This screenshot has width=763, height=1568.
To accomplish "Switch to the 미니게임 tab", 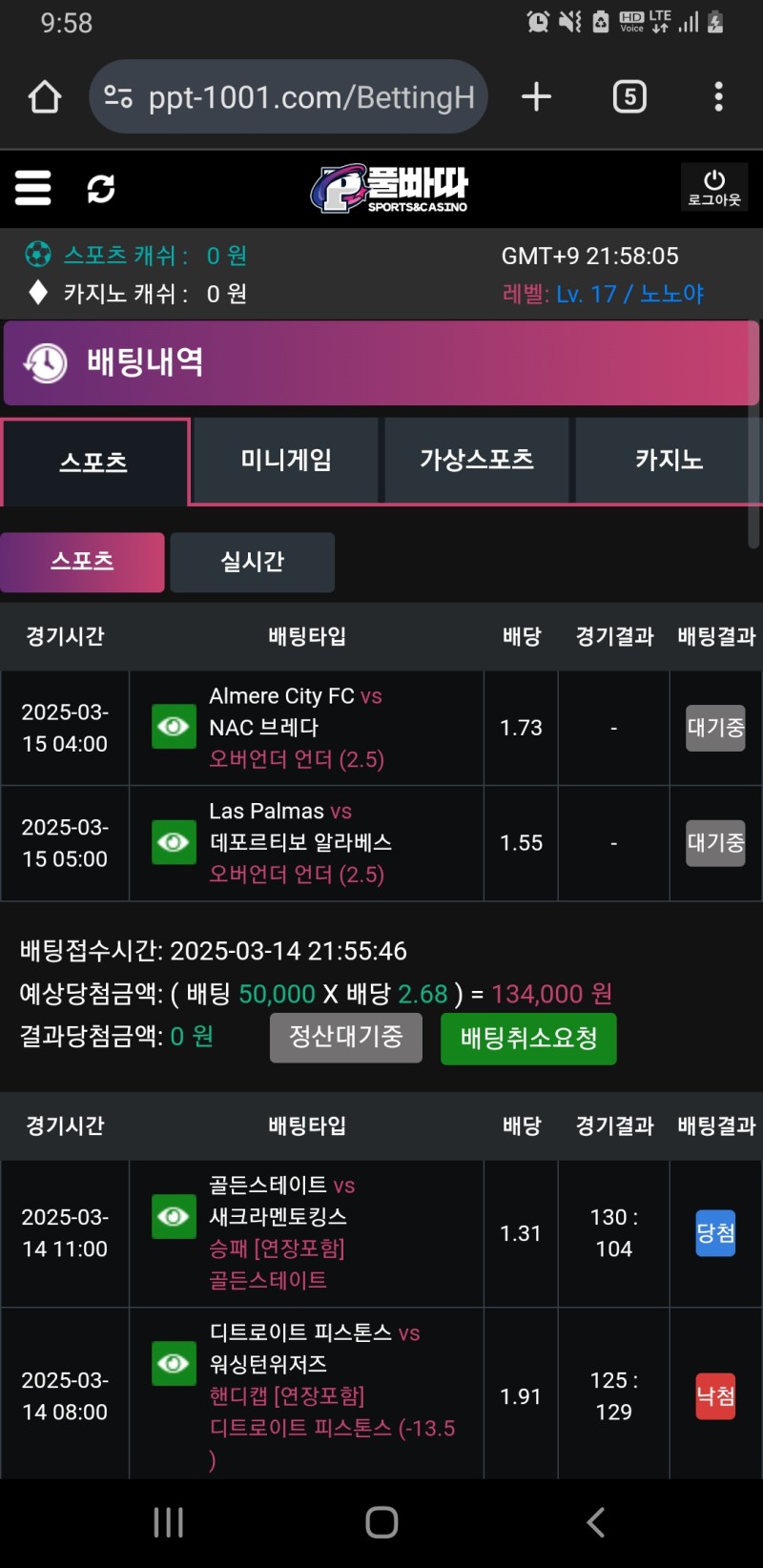I will tap(286, 461).
